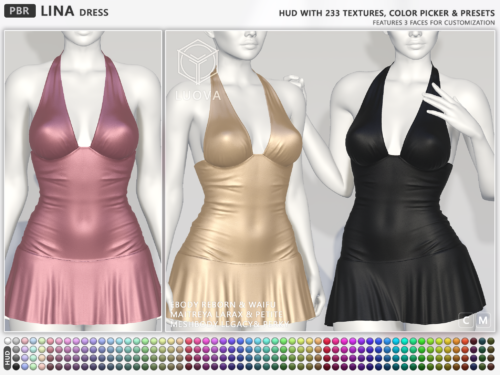
Task: Click the PBR badge
Action: (20, 11)
